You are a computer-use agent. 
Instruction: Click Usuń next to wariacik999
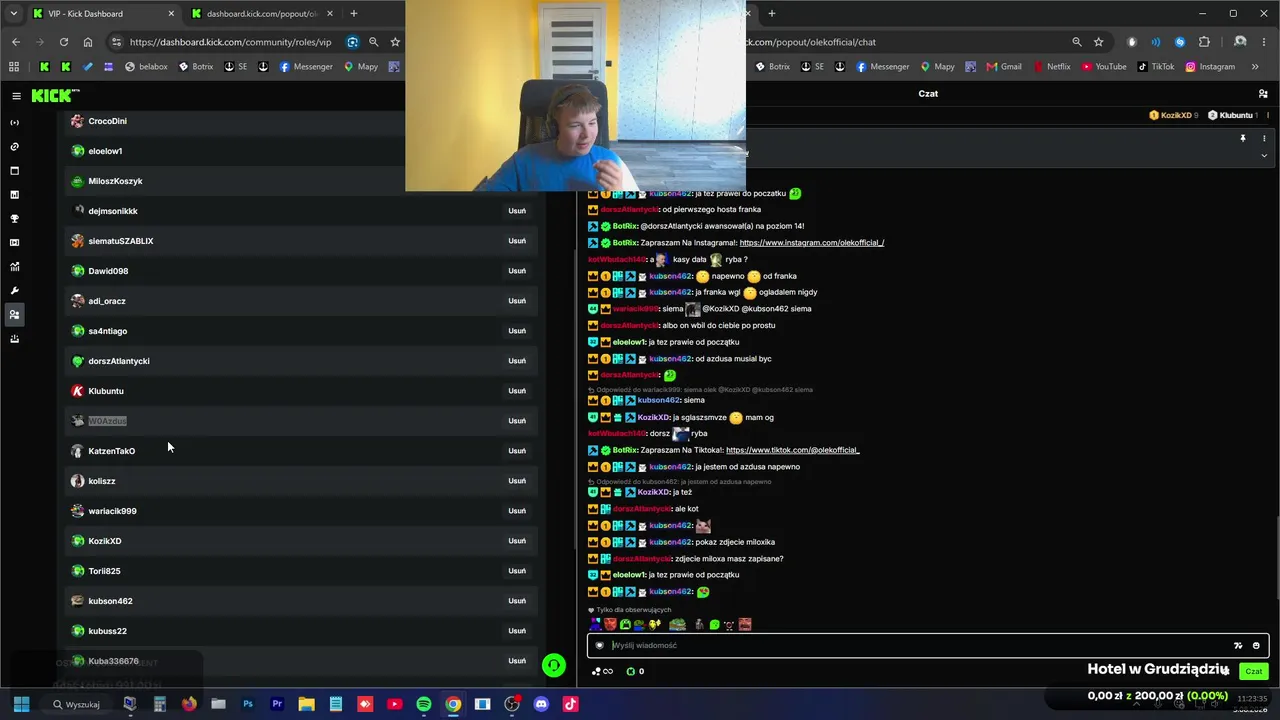point(517,511)
